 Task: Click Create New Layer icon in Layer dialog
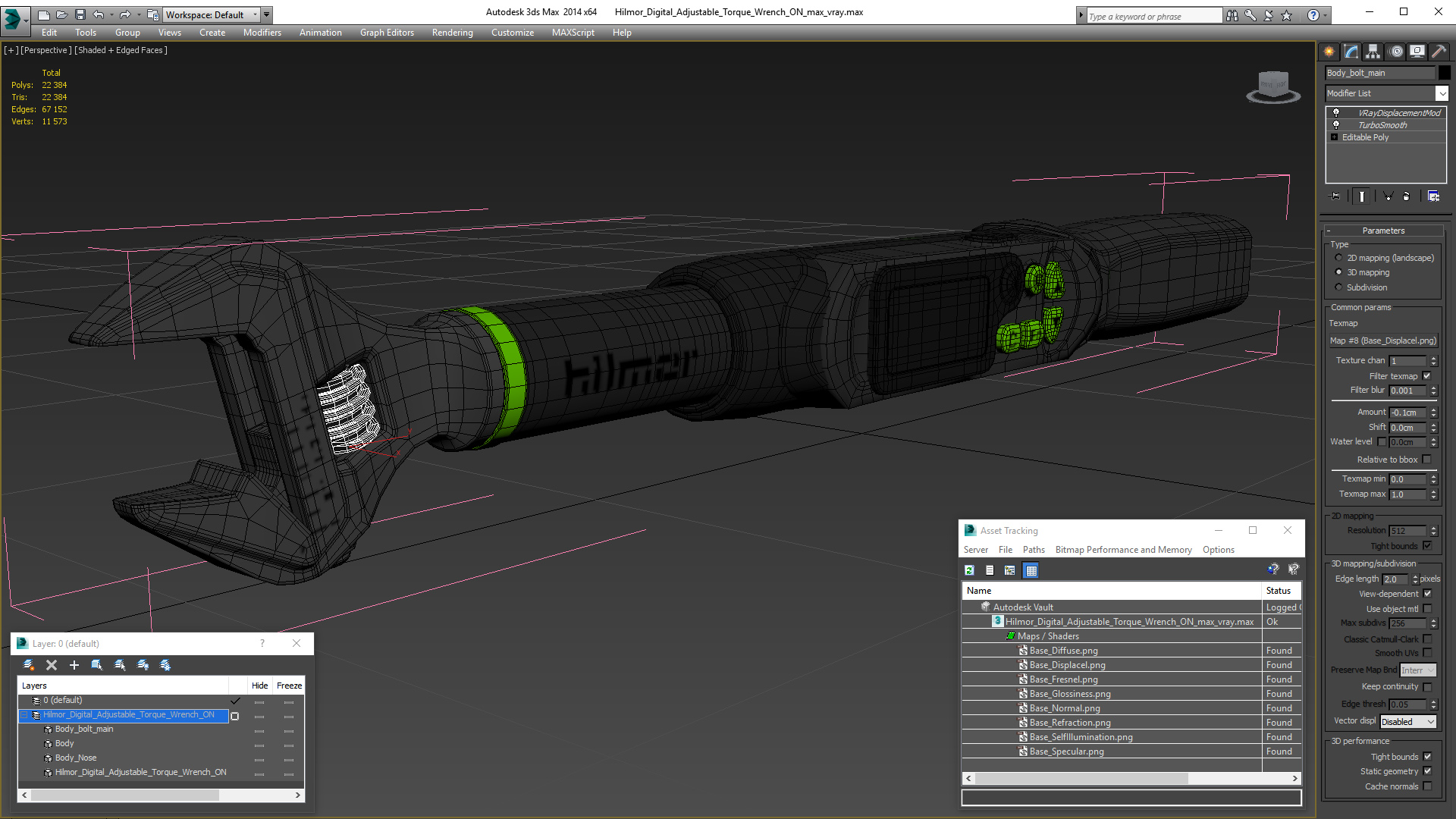29,665
